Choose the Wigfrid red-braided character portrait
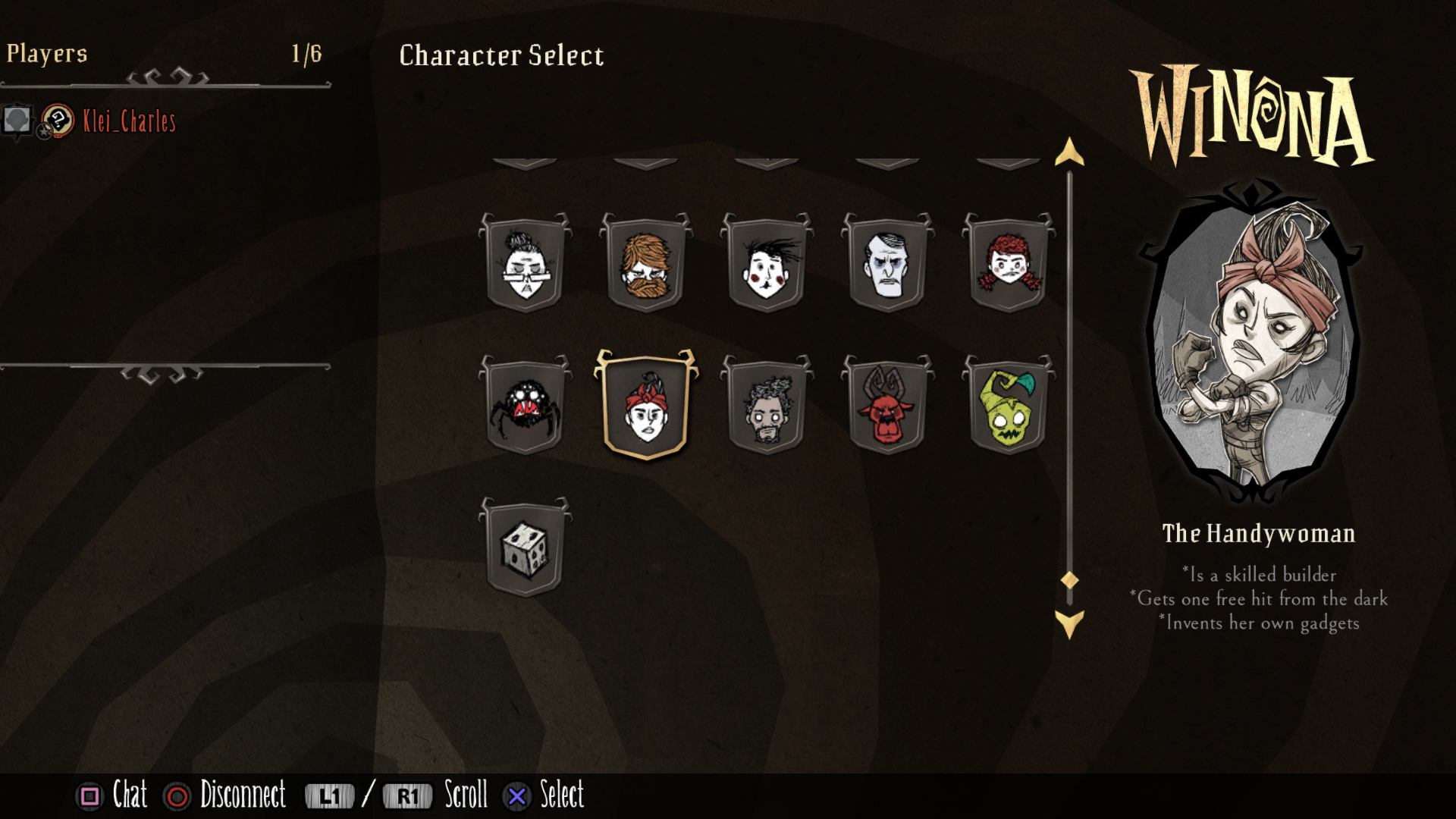The width and height of the screenshot is (1456, 819). point(1009,263)
